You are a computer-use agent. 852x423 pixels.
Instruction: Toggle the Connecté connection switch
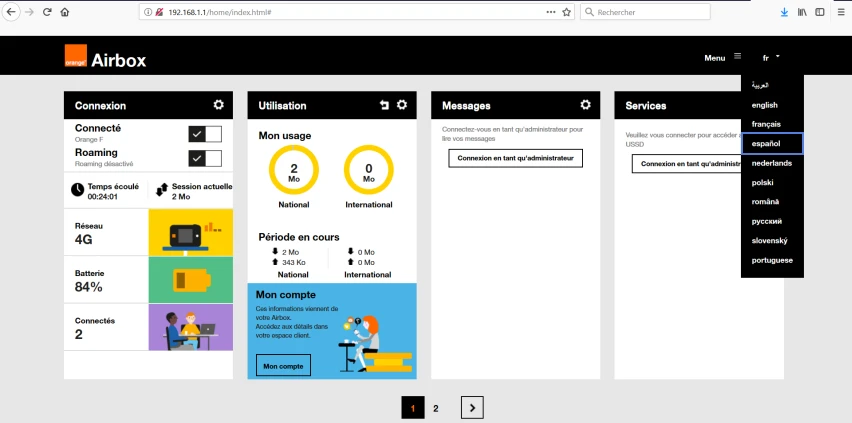point(205,134)
